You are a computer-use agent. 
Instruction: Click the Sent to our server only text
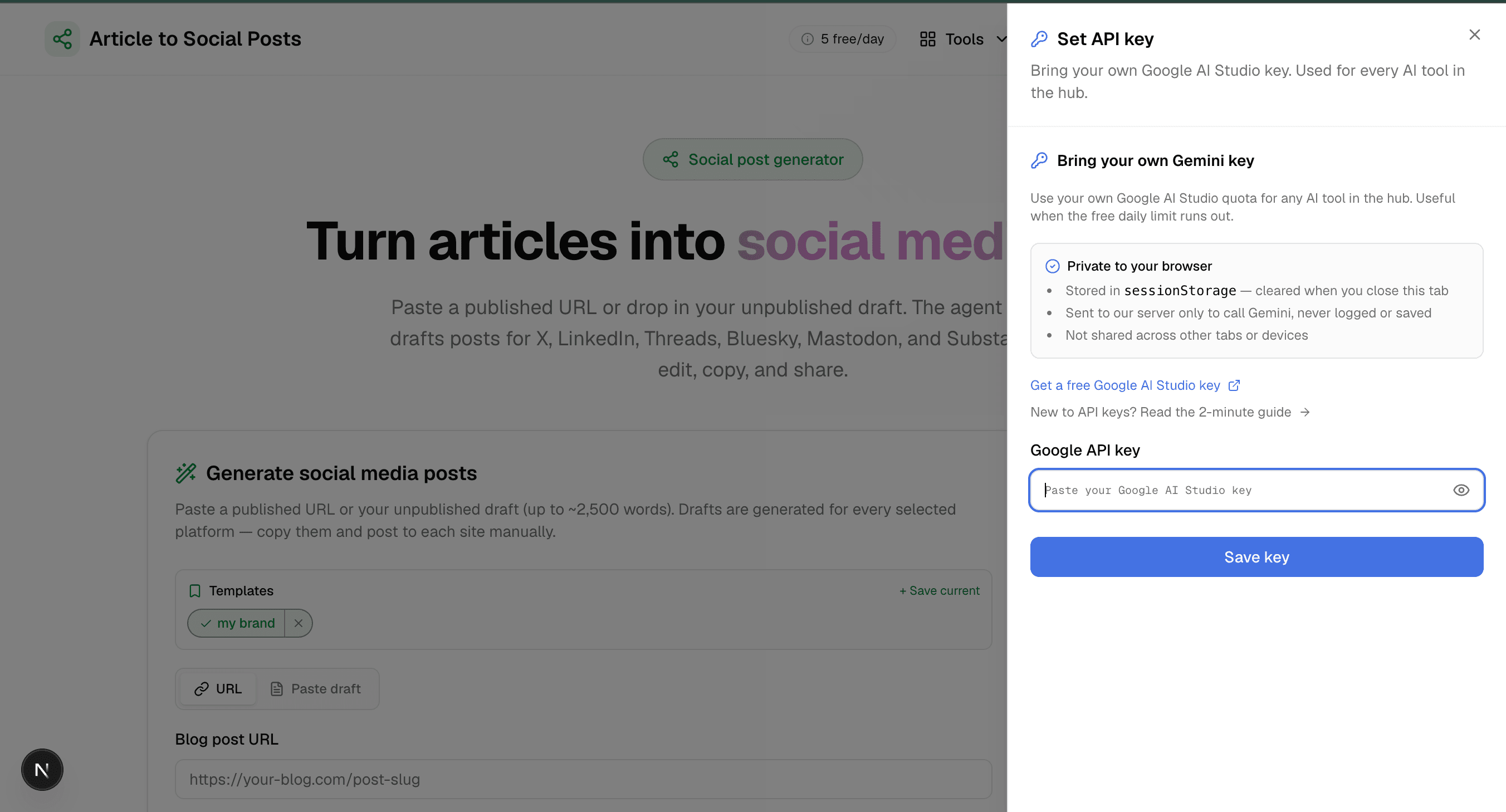pyautogui.click(x=1248, y=313)
